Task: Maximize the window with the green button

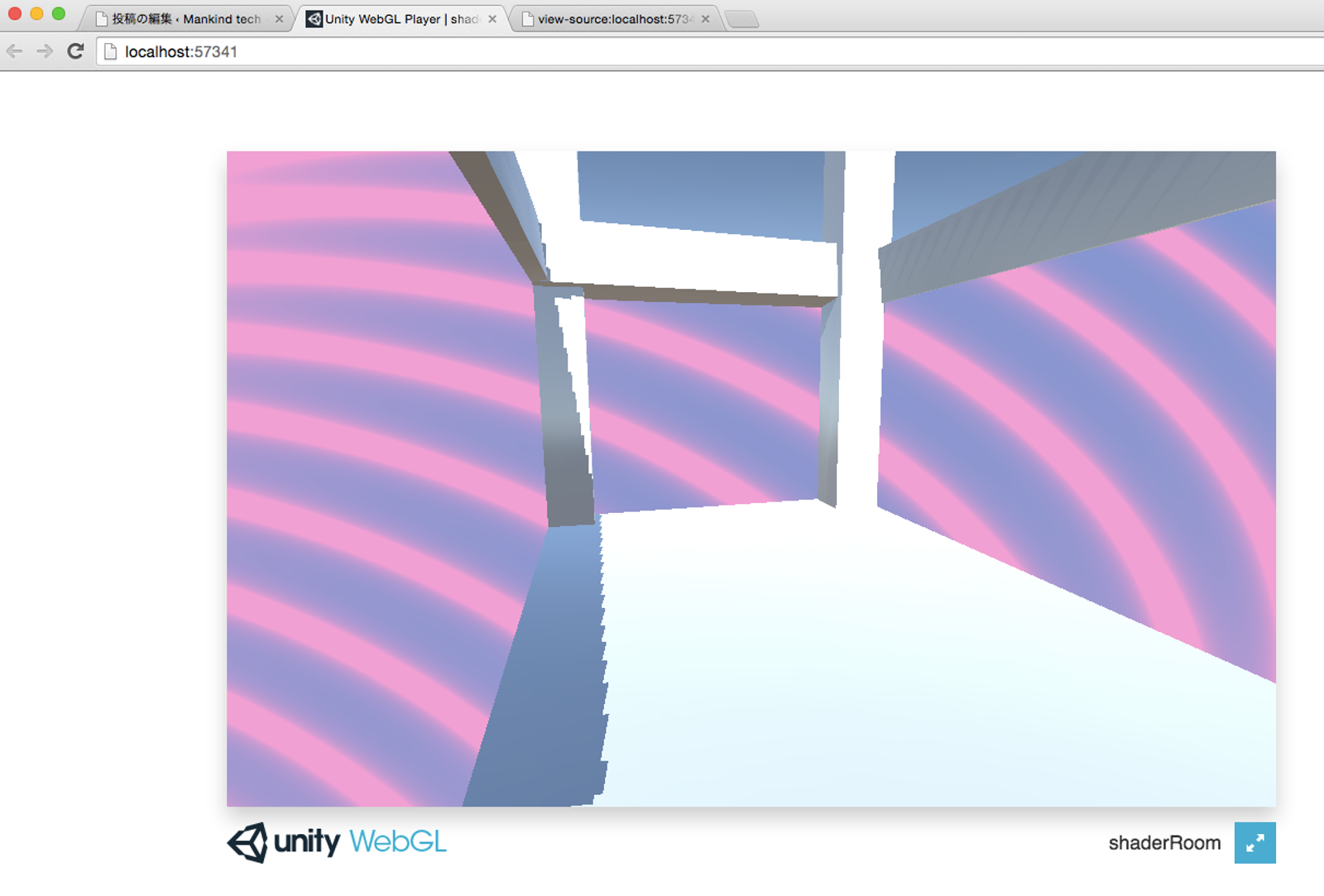Action: coord(59,13)
